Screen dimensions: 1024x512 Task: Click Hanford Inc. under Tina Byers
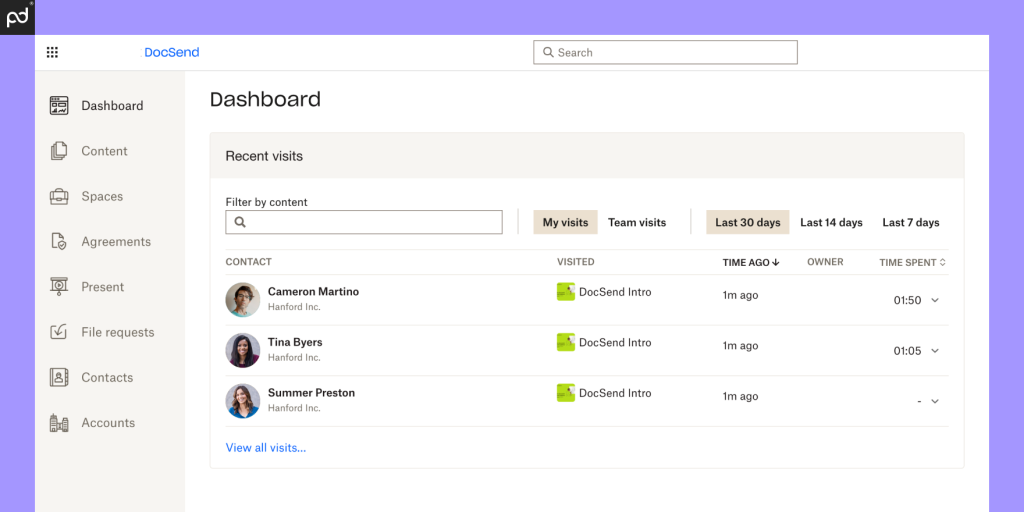tap(294, 357)
